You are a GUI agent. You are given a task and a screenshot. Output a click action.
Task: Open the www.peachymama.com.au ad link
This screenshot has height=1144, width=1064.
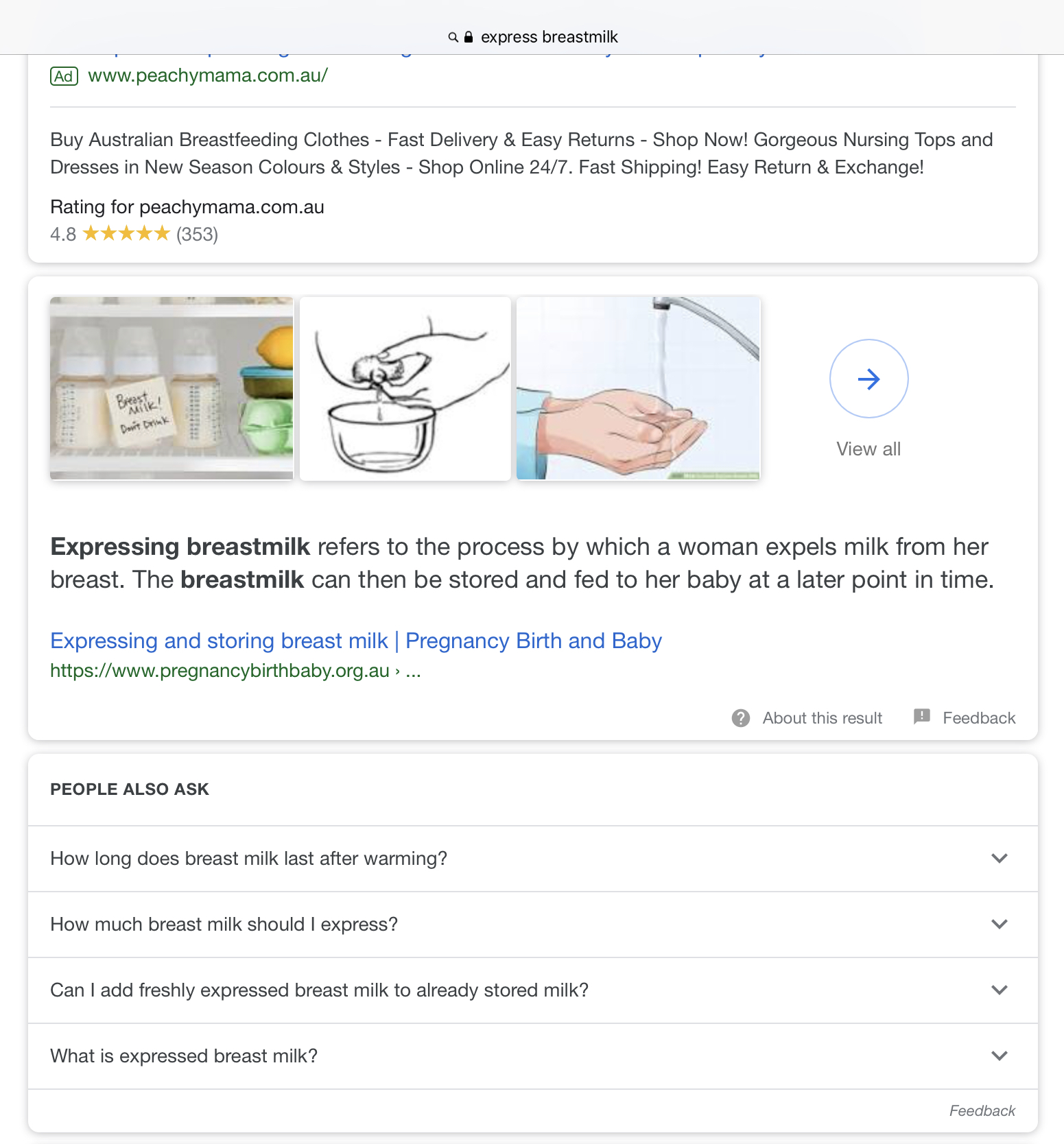point(208,75)
